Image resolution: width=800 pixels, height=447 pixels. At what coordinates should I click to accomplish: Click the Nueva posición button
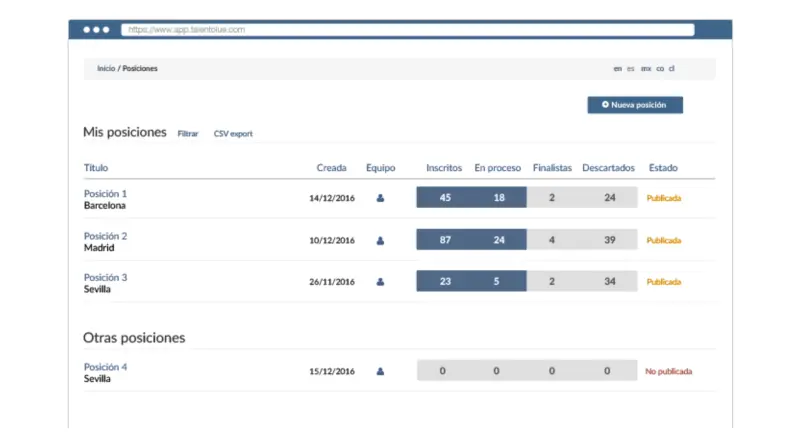pyautogui.click(x=635, y=104)
